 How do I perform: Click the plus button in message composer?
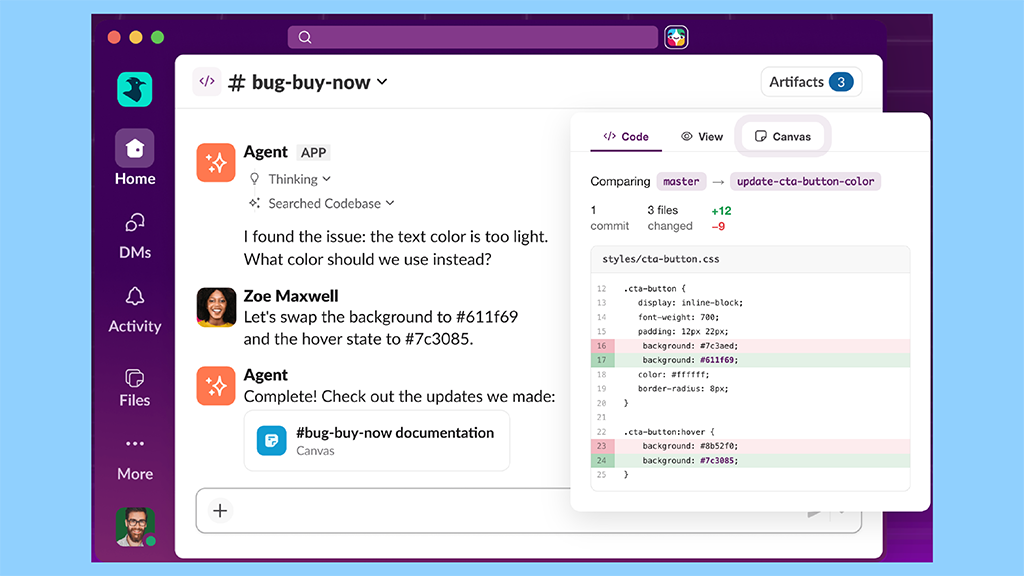(x=220, y=511)
